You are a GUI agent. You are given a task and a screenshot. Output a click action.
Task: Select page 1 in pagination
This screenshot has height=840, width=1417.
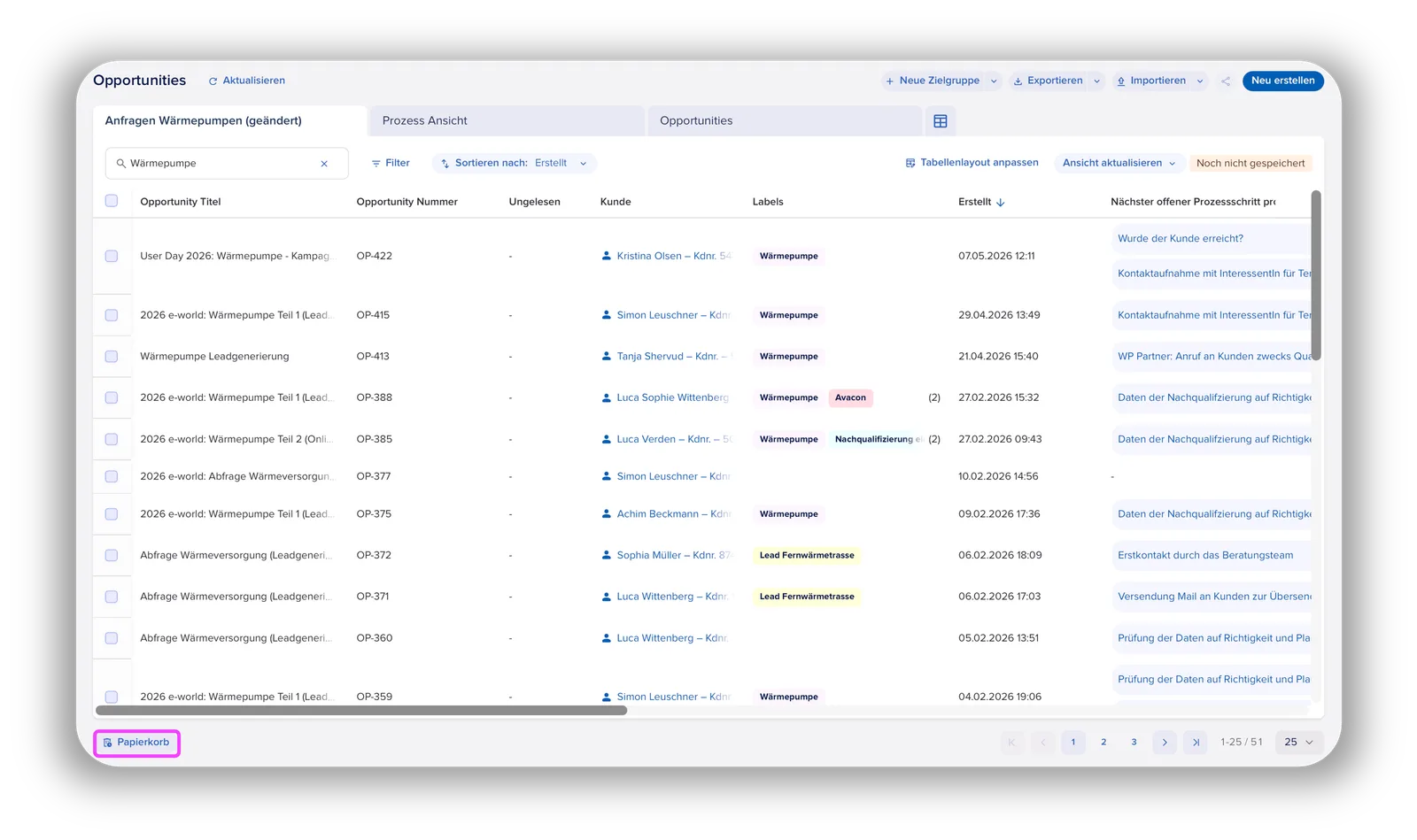click(1073, 743)
